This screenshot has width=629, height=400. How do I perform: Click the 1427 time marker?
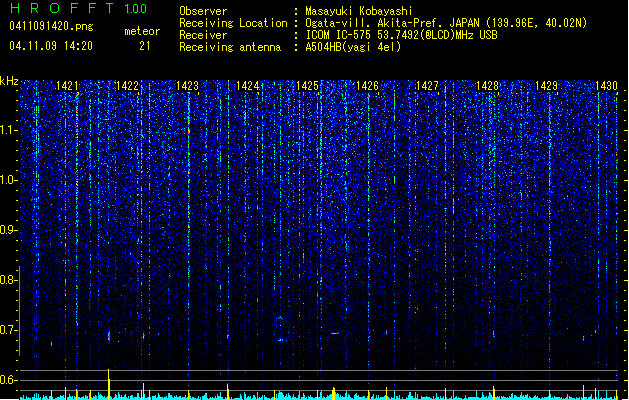pos(428,86)
